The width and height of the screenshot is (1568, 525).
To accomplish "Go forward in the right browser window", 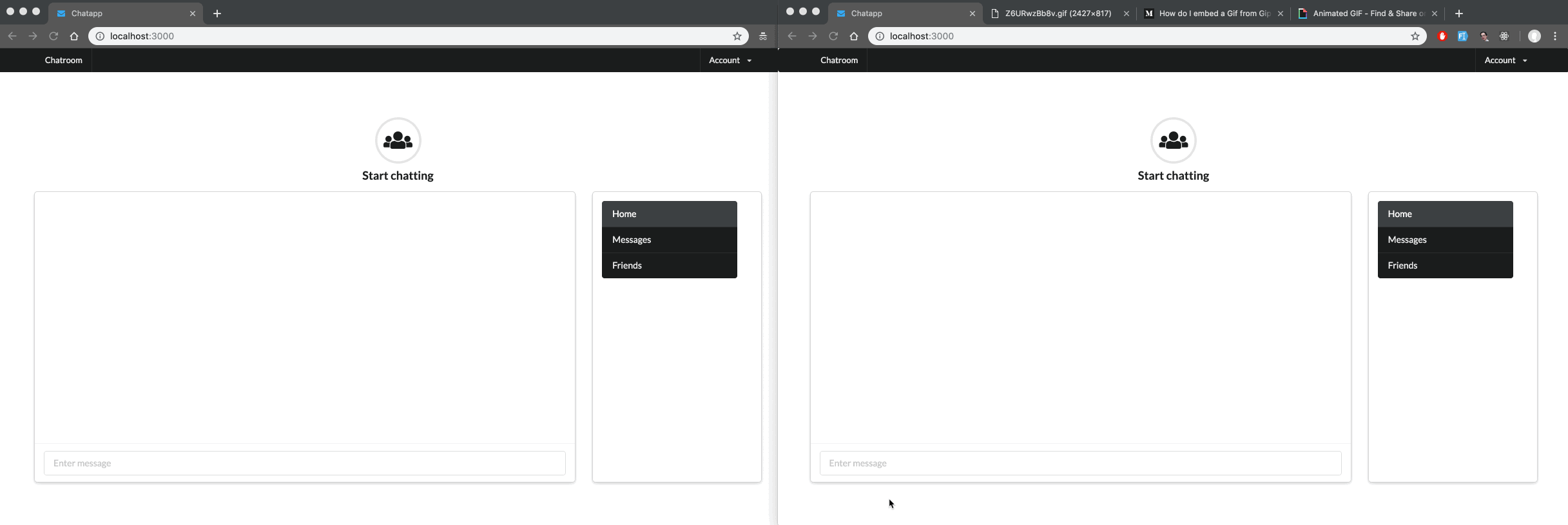I will click(x=813, y=36).
